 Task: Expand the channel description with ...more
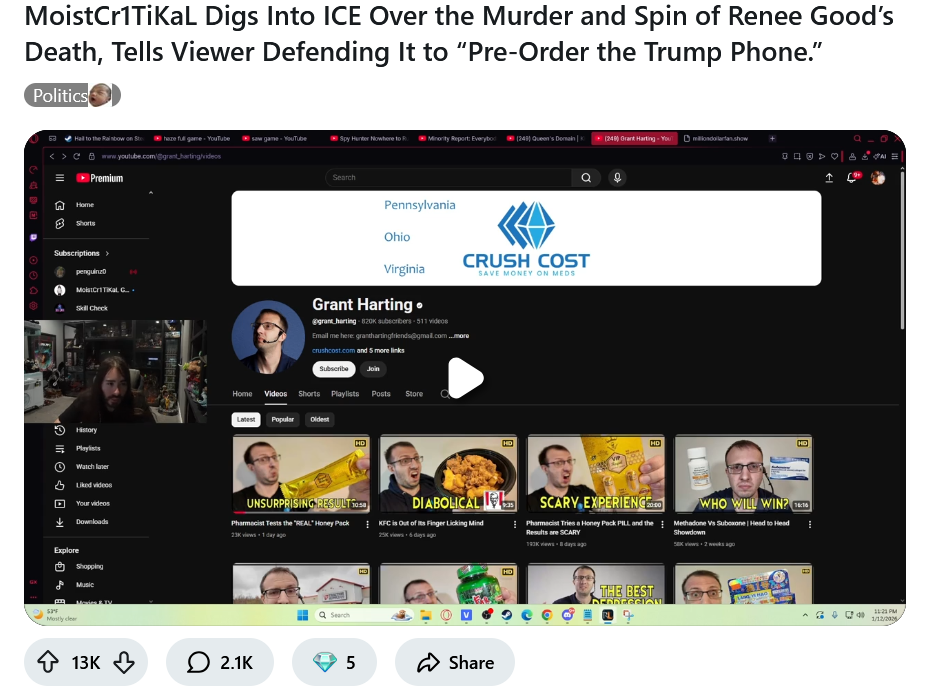459,336
